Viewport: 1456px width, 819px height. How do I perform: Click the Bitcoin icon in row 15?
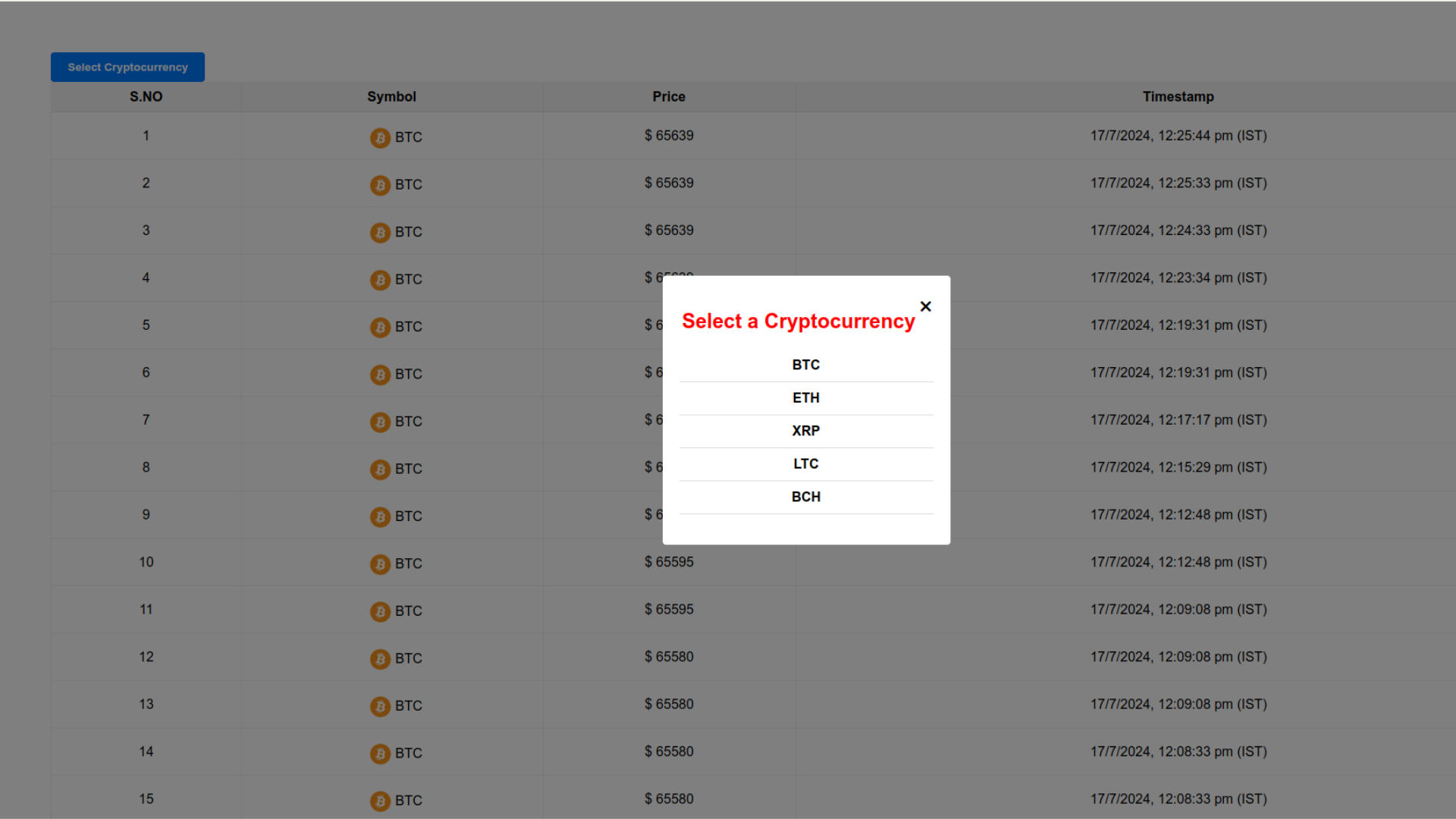pyautogui.click(x=380, y=801)
